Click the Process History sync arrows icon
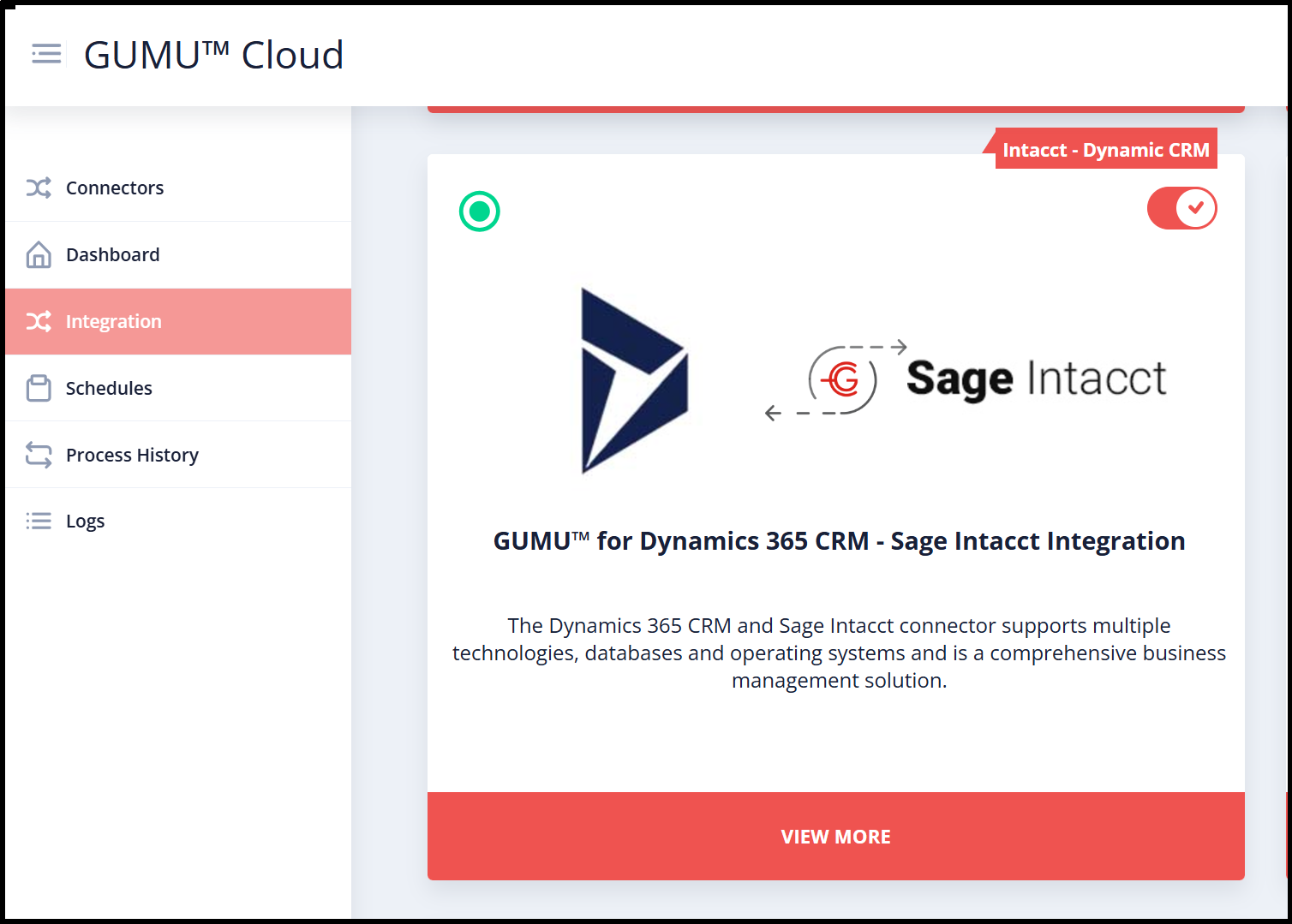 tap(39, 455)
